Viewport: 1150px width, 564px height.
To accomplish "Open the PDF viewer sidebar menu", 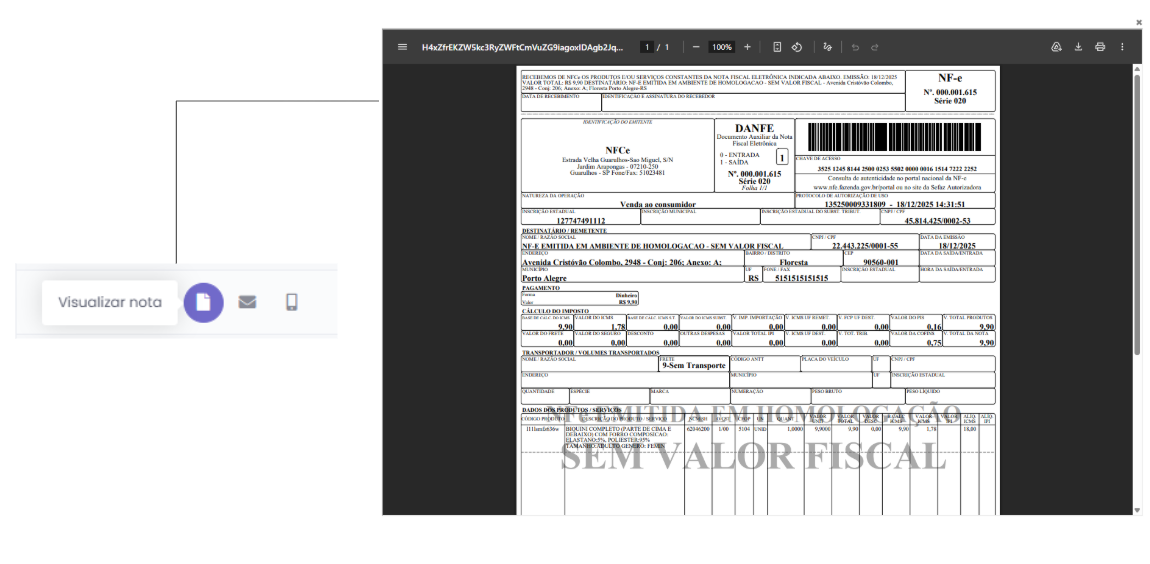I will point(402,47).
